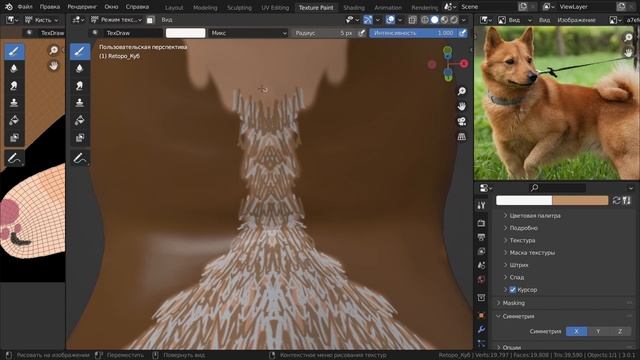Screen dimensions: 640x360
Task: Open Рендеринг menu
Action: click(82, 7)
